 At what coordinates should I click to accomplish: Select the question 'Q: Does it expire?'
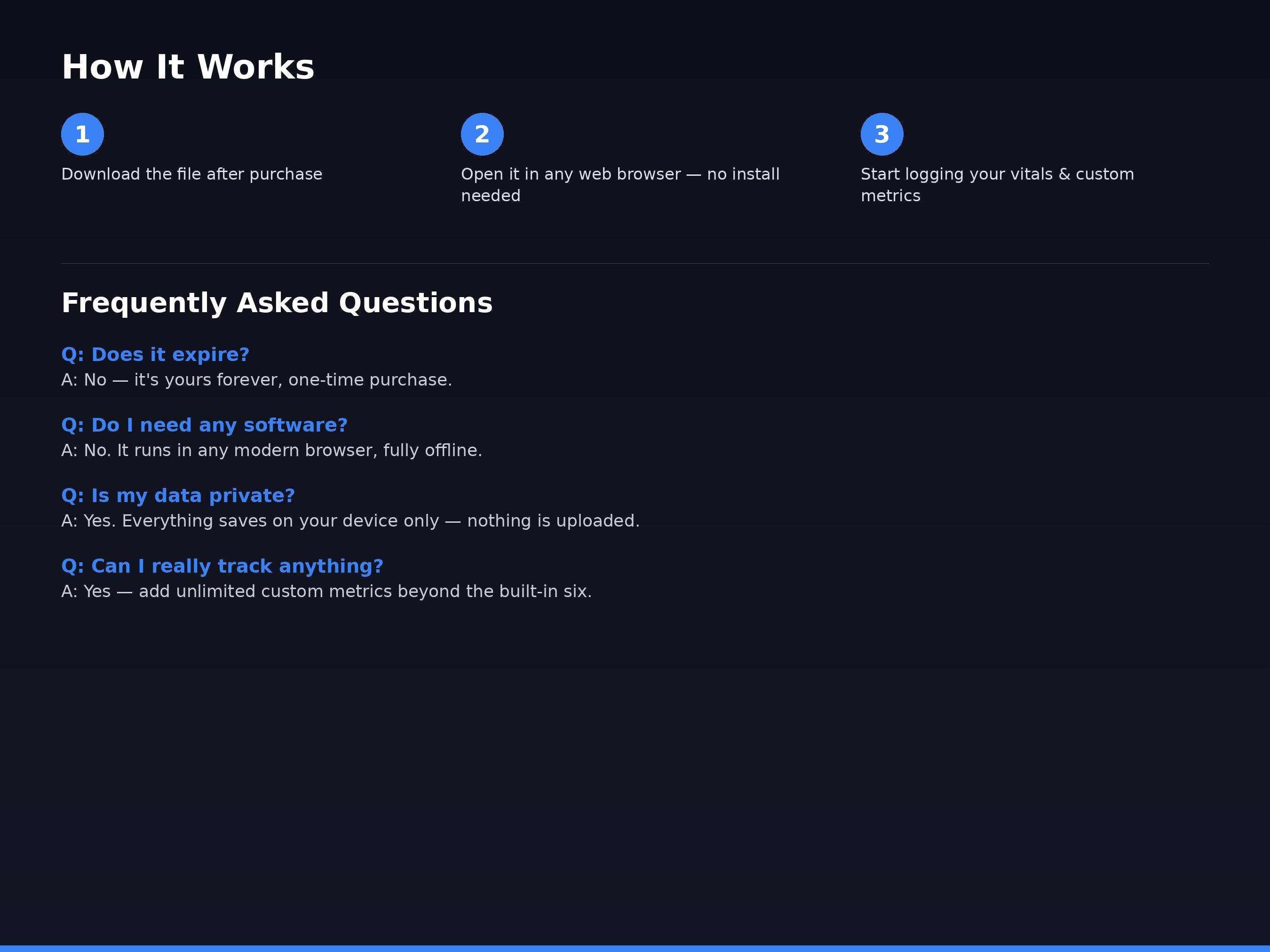[x=155, y=354]
